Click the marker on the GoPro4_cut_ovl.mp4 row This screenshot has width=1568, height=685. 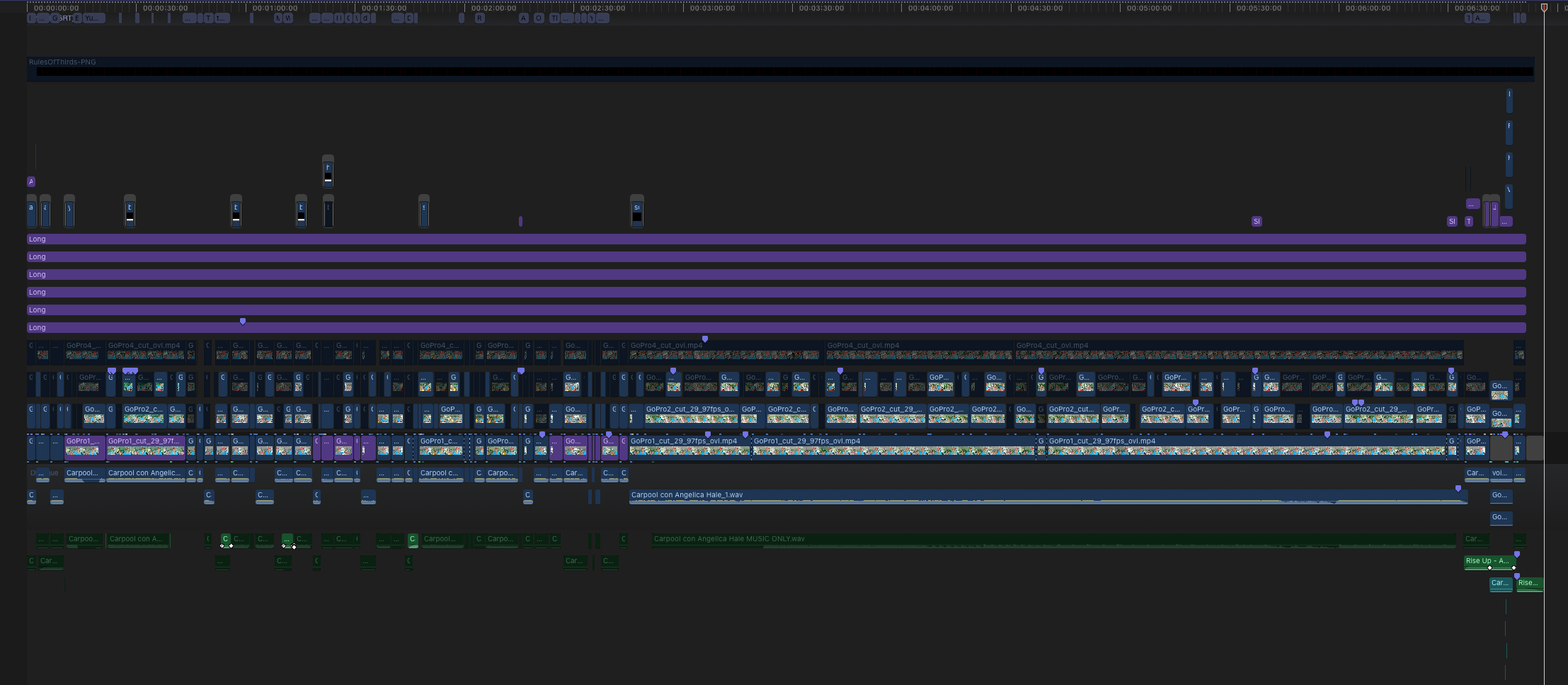(705, 339)
